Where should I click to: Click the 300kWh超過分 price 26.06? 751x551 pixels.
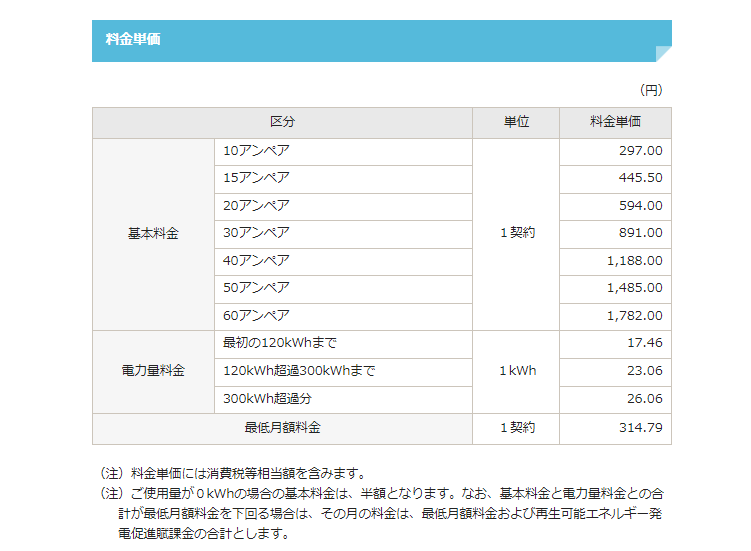tap(644, 398)
